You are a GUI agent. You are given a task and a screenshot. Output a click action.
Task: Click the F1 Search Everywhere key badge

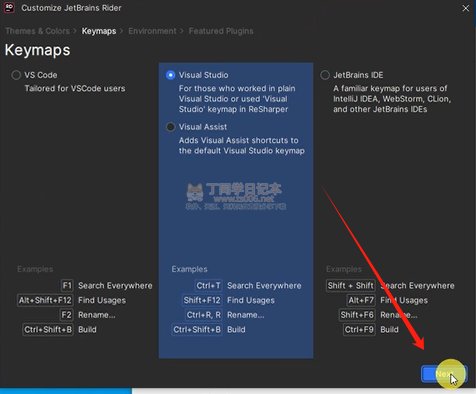pyautogui.click(x=67, y=286)
